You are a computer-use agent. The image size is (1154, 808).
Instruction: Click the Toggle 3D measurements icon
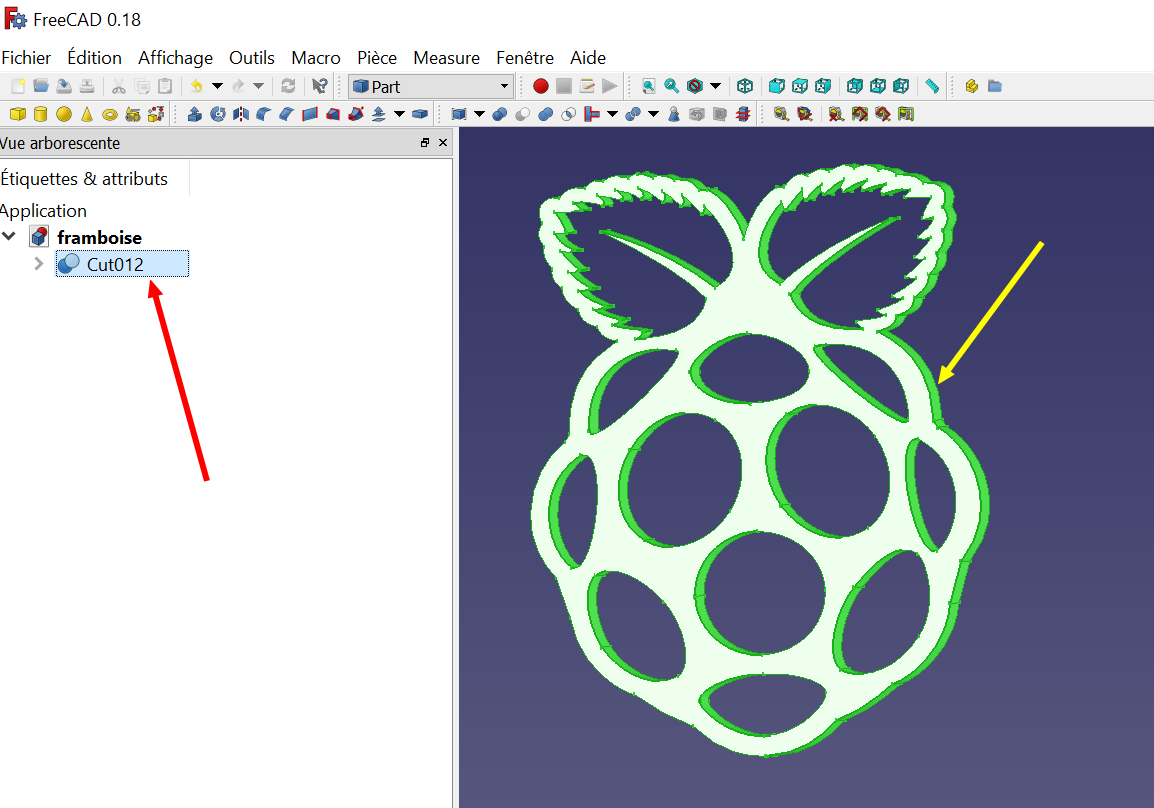882,114
